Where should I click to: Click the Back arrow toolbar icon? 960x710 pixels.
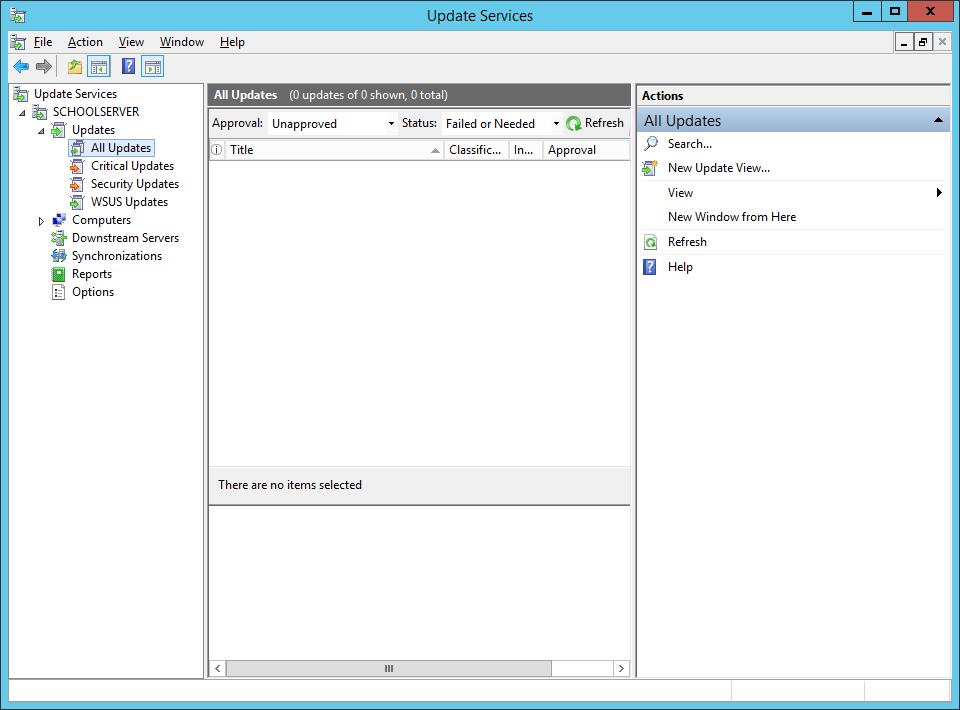coord(21,66)
